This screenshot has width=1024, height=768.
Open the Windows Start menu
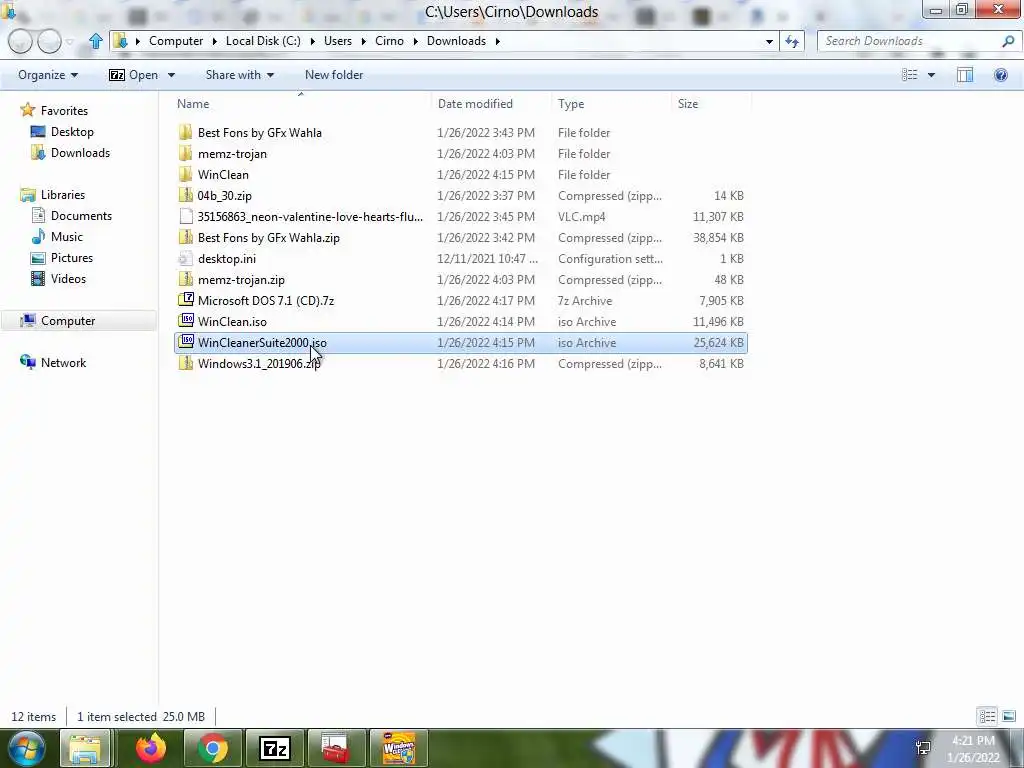(25, 748)
